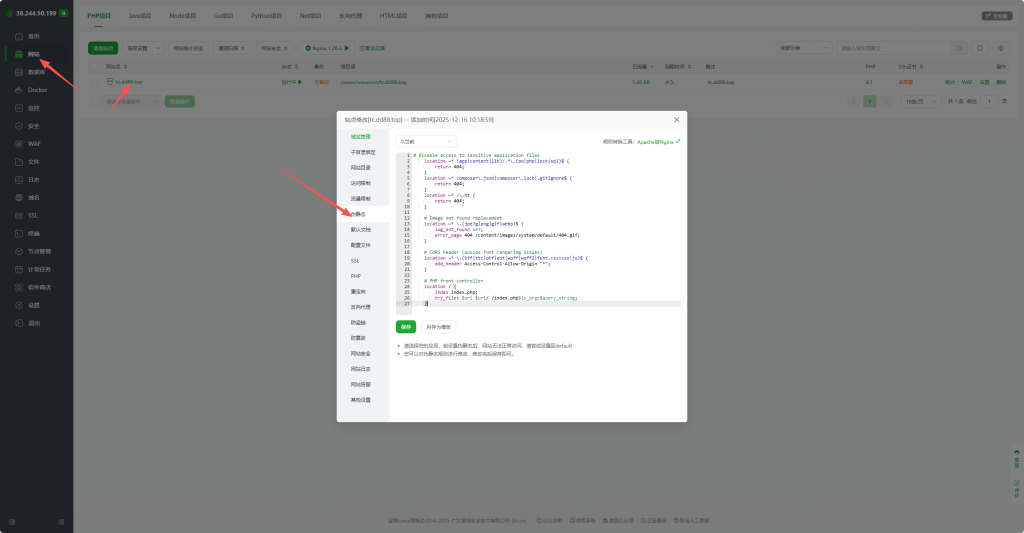The height and width of the screenshot is (533, 1024).
Task: Switch to Python项目 tab at top
Action: pos(266,16)
